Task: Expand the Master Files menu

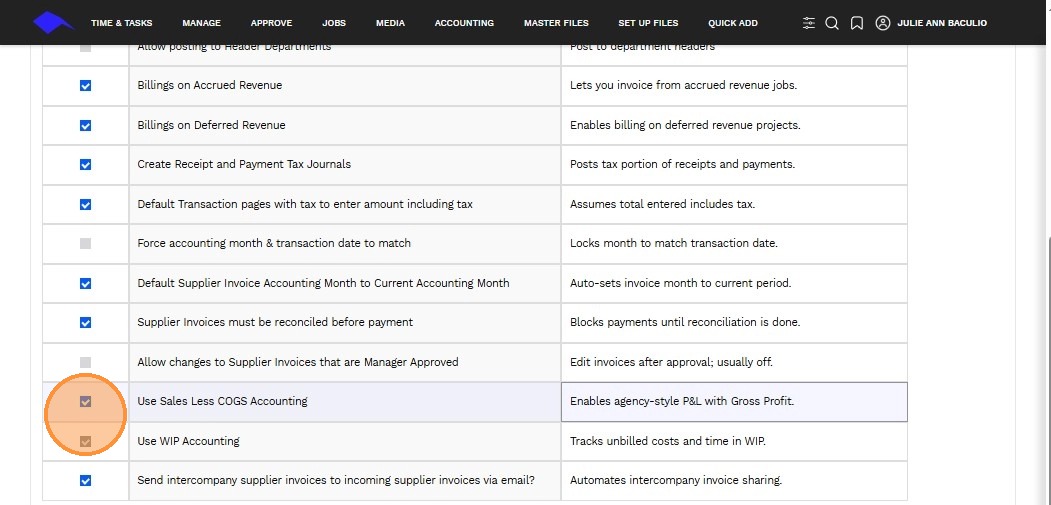Action: pos(556,23)
